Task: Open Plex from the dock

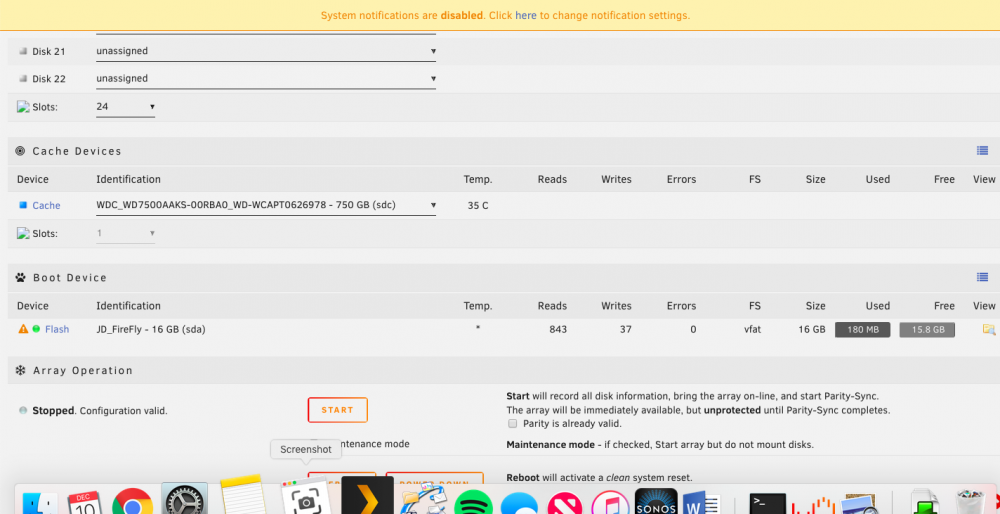Action: coord(367,496)
